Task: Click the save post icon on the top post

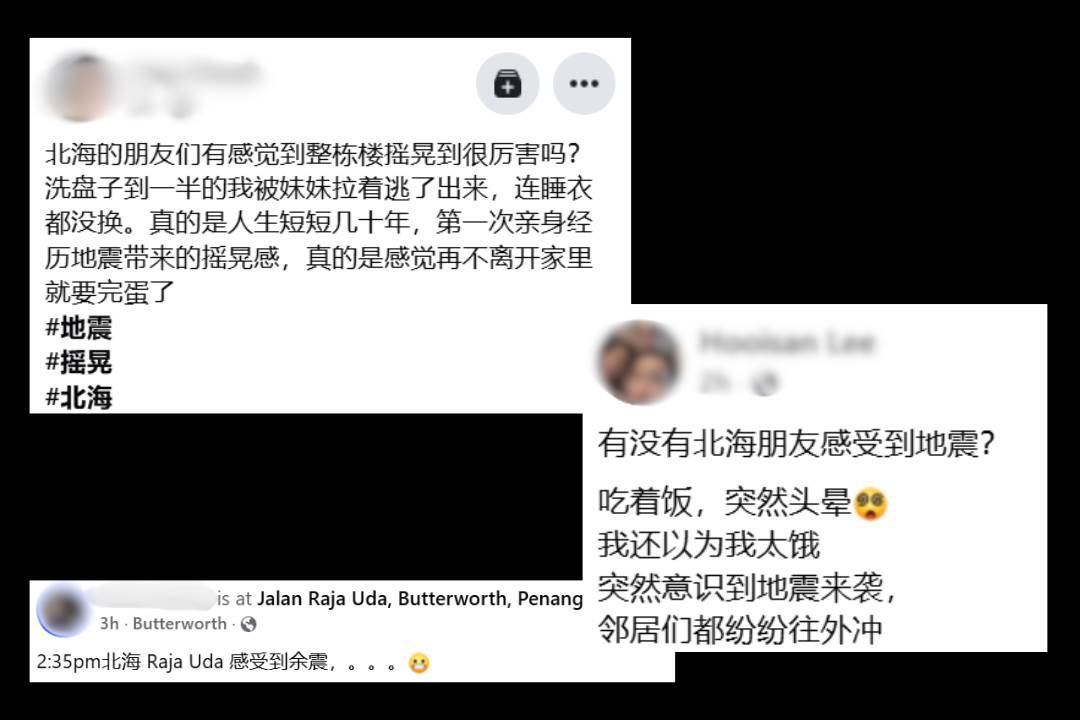Action: tap(507, 83)
